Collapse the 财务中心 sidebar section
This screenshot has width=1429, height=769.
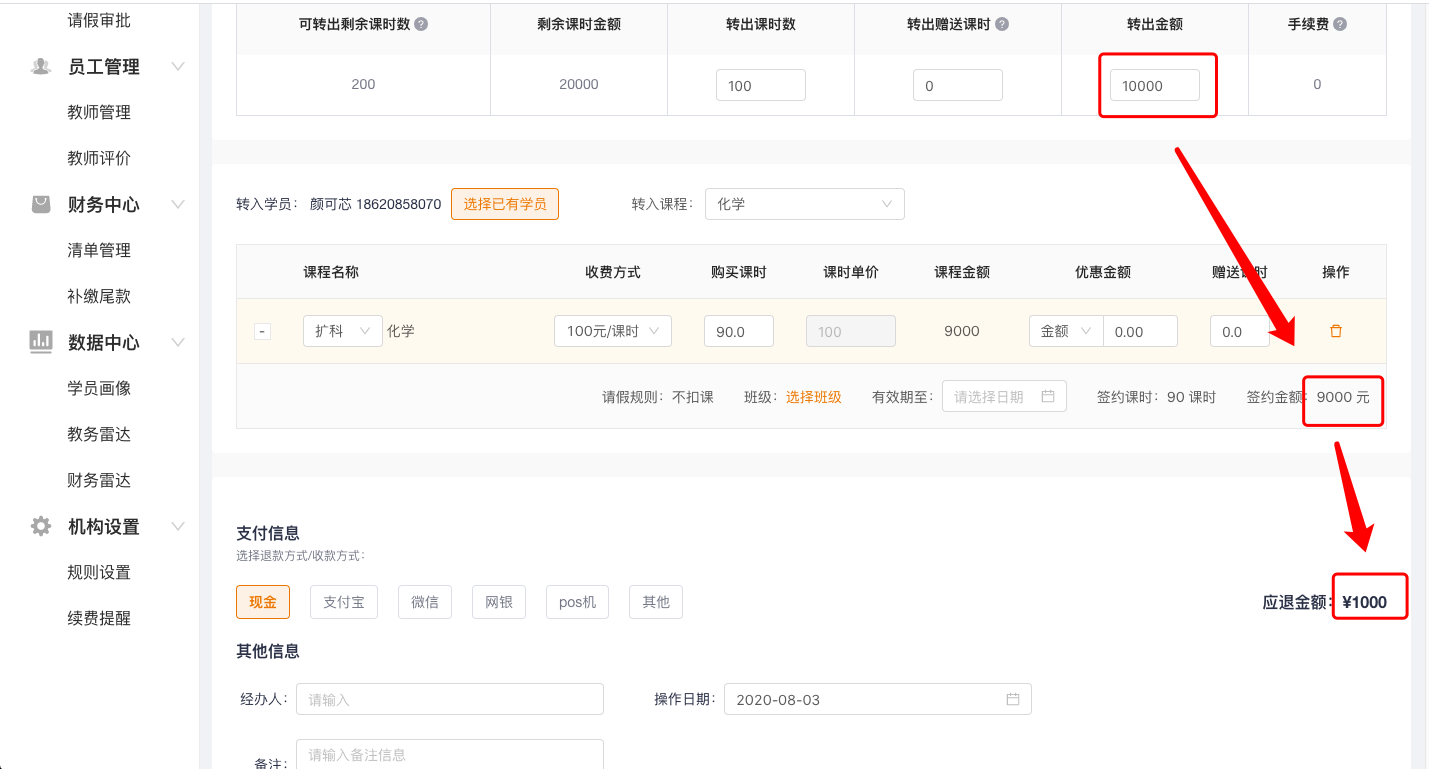pyautogui.click(x=178, y=204)
